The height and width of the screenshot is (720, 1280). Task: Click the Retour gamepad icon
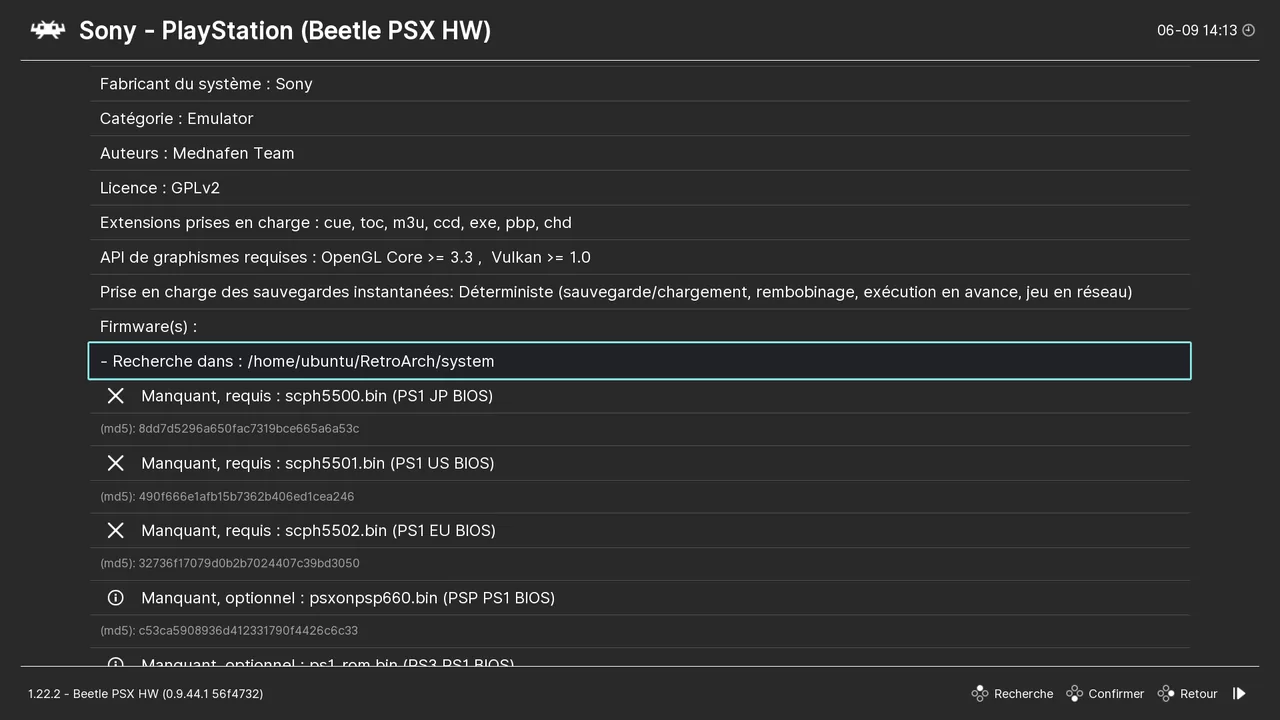(1166, 693)
